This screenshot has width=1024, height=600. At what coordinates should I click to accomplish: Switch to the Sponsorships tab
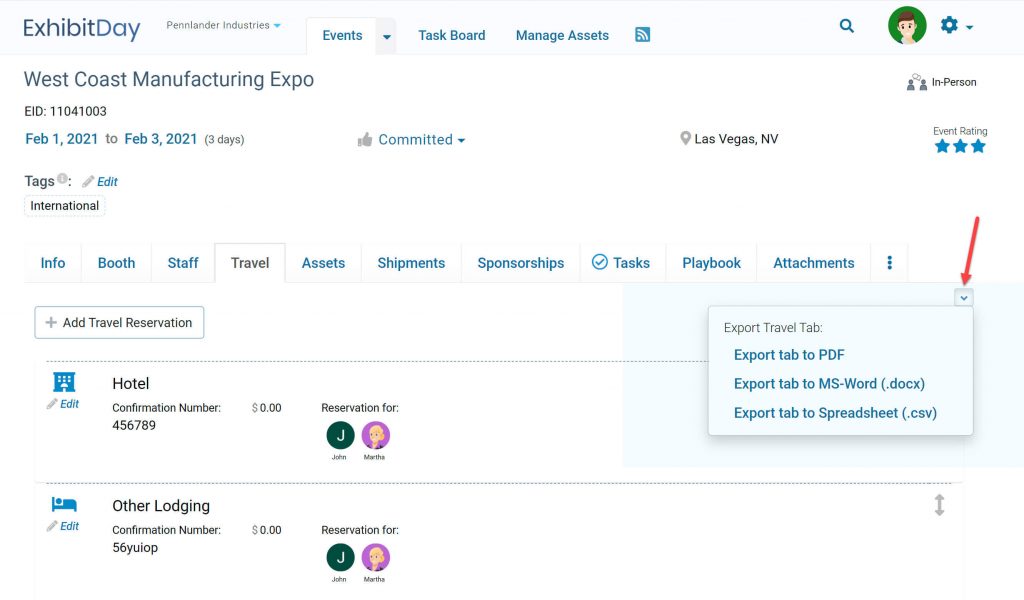click(520, 262)
